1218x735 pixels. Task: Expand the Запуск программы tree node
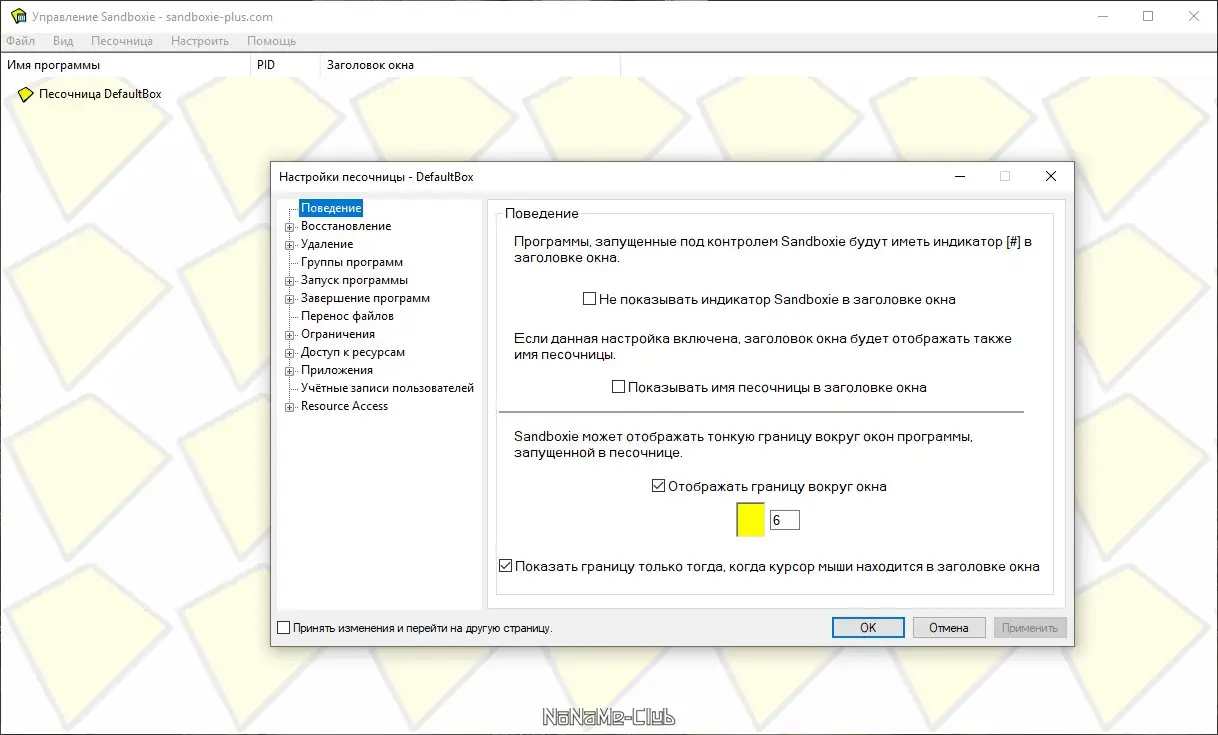(x=290, y=281)
